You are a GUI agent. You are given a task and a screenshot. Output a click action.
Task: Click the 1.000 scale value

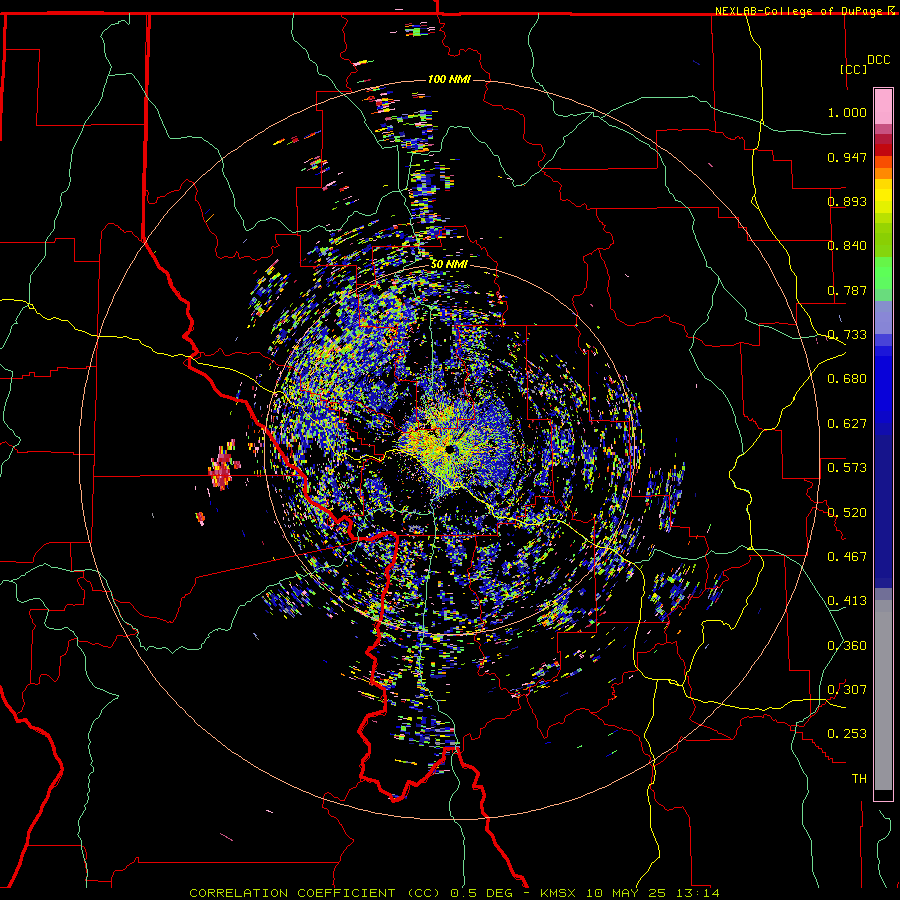[x=847, y=112]
